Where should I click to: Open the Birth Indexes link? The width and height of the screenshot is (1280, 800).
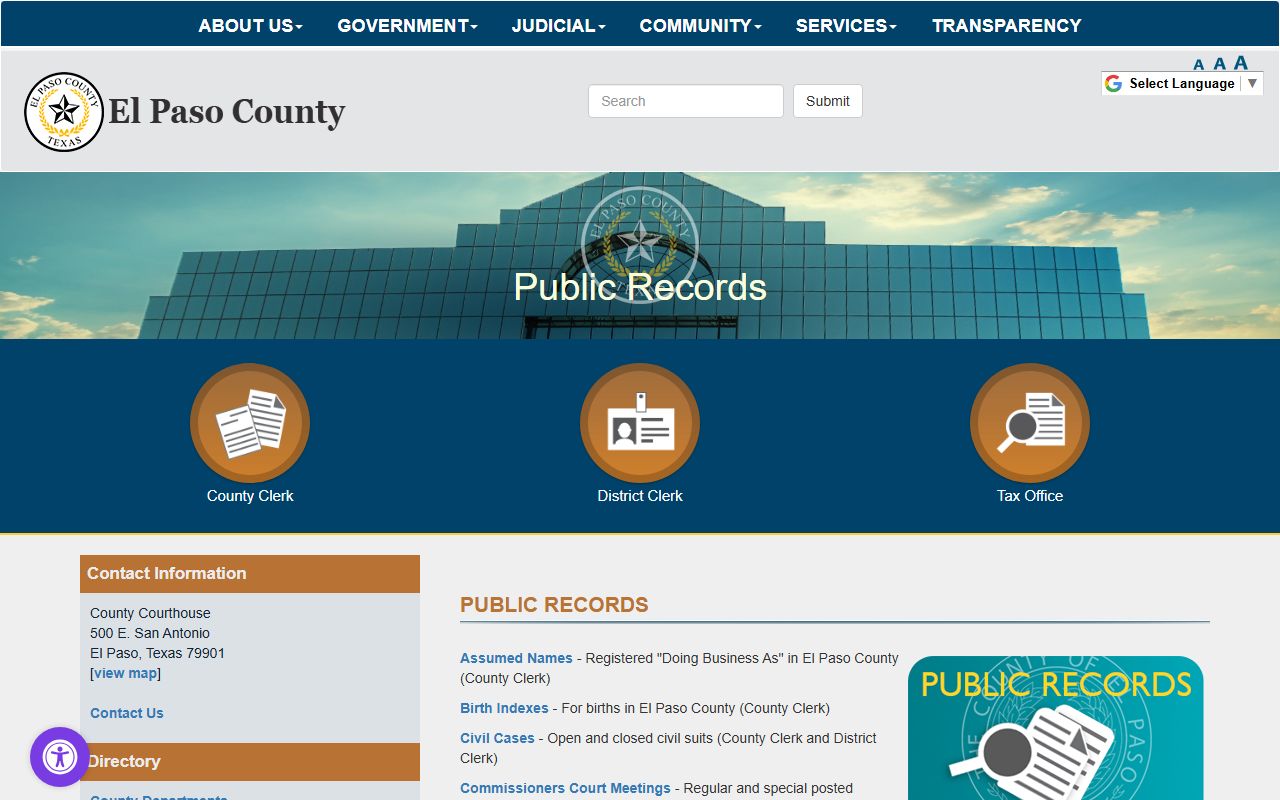click(x=504, y=708)
